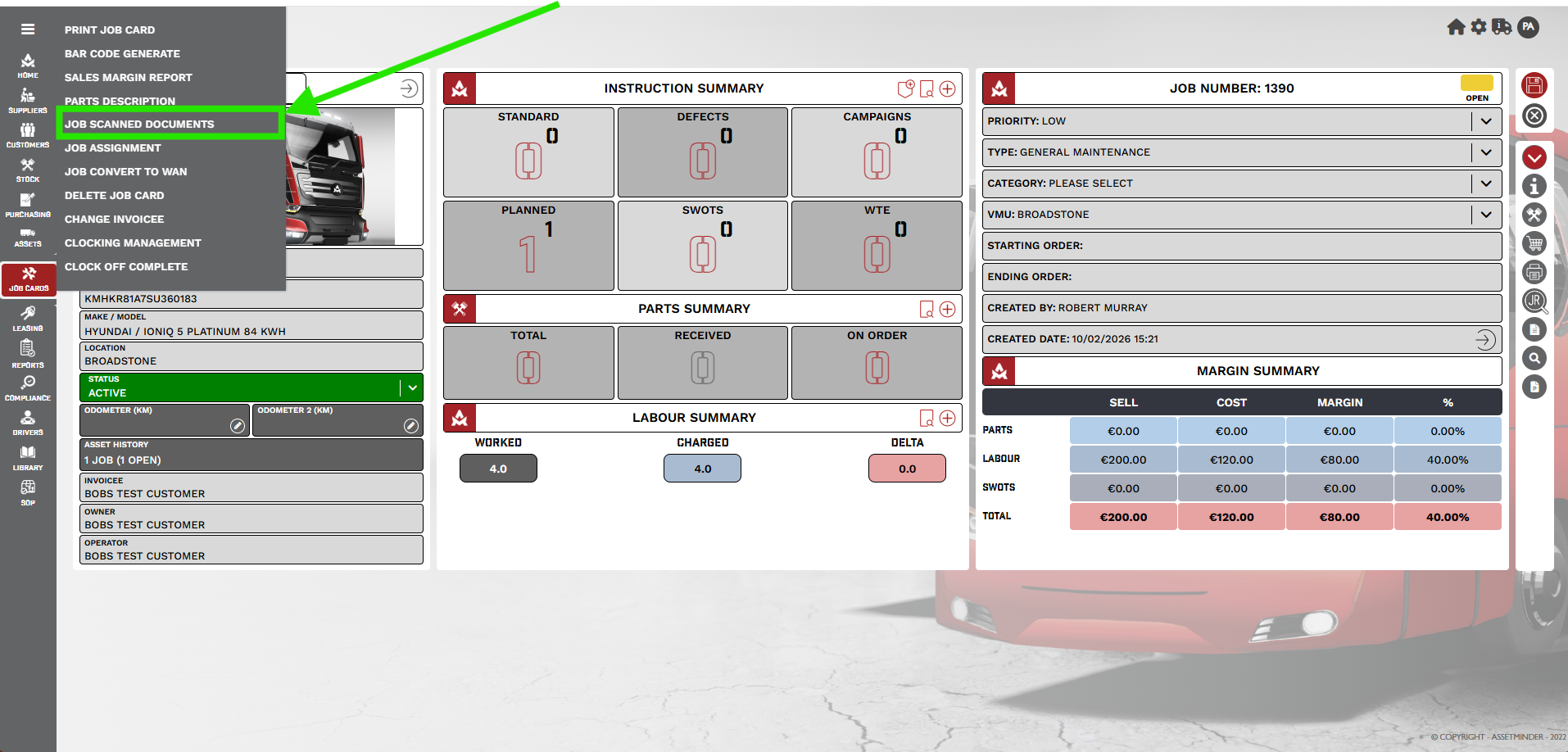The width and height of the screenshot is (1568, 752).
Task: Select Job Scanned Documents menu item
Action: [x=139, y=125]
